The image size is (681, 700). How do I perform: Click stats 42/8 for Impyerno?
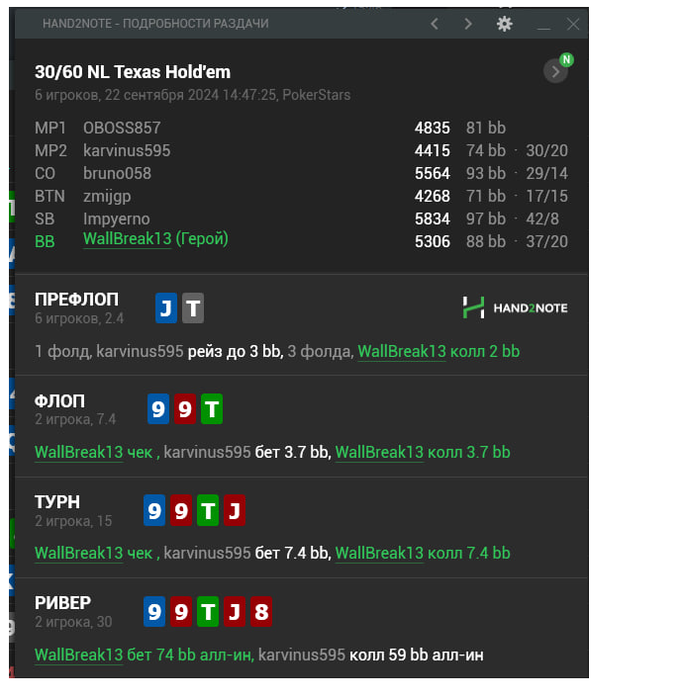[x=542, y=219]
